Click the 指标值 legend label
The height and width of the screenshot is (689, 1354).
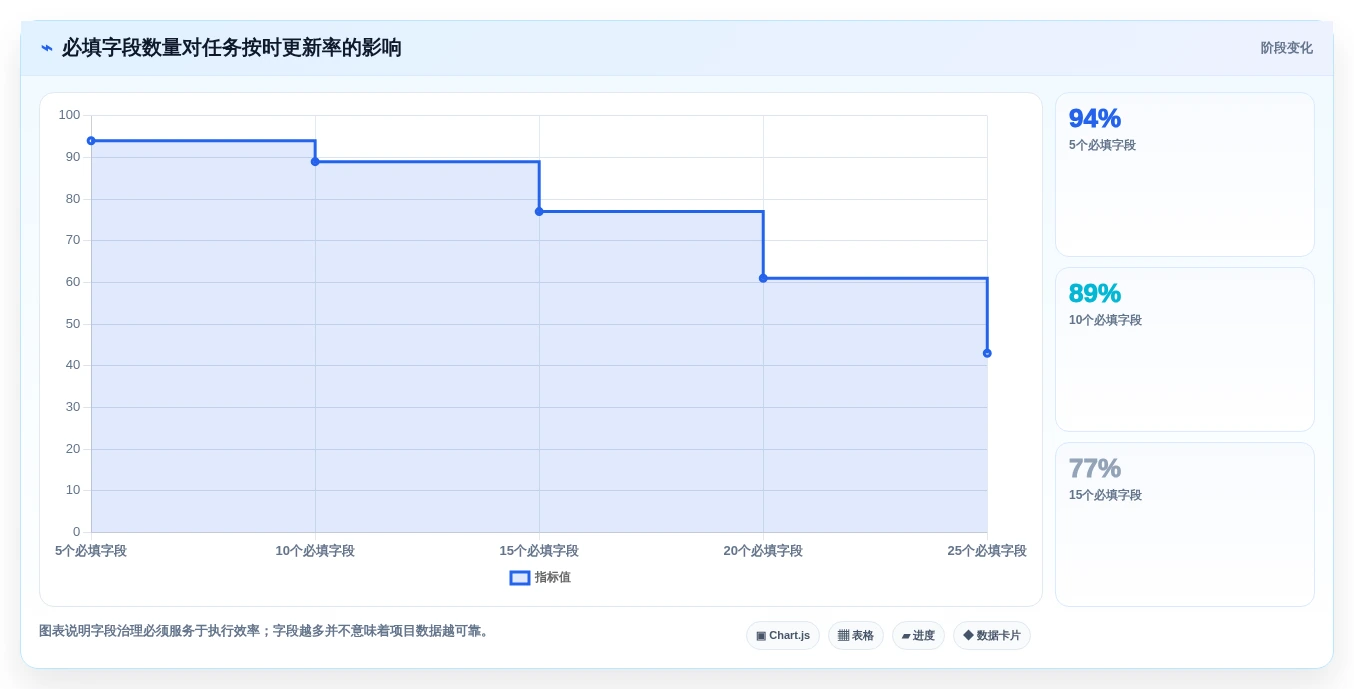point(553,578)
